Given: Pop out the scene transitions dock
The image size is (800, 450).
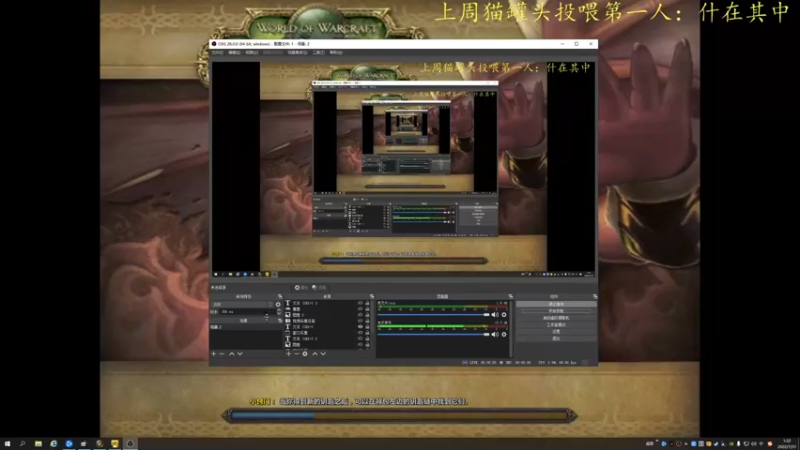Looking at the screenshot, I should click(280, 296).
